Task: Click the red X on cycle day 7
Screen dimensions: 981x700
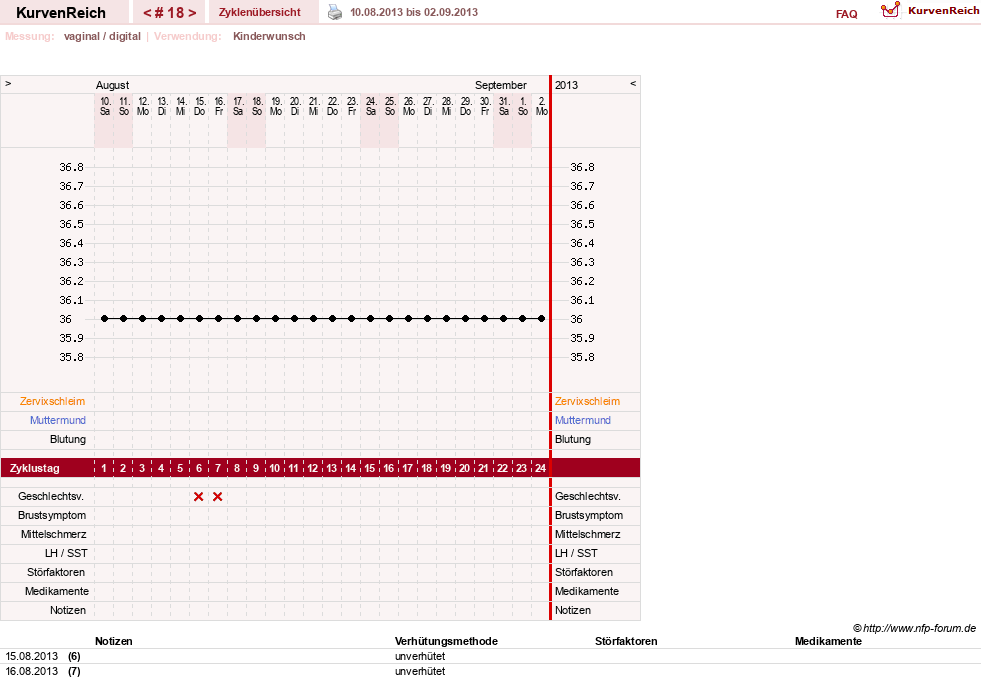Action: coord(218,497)
